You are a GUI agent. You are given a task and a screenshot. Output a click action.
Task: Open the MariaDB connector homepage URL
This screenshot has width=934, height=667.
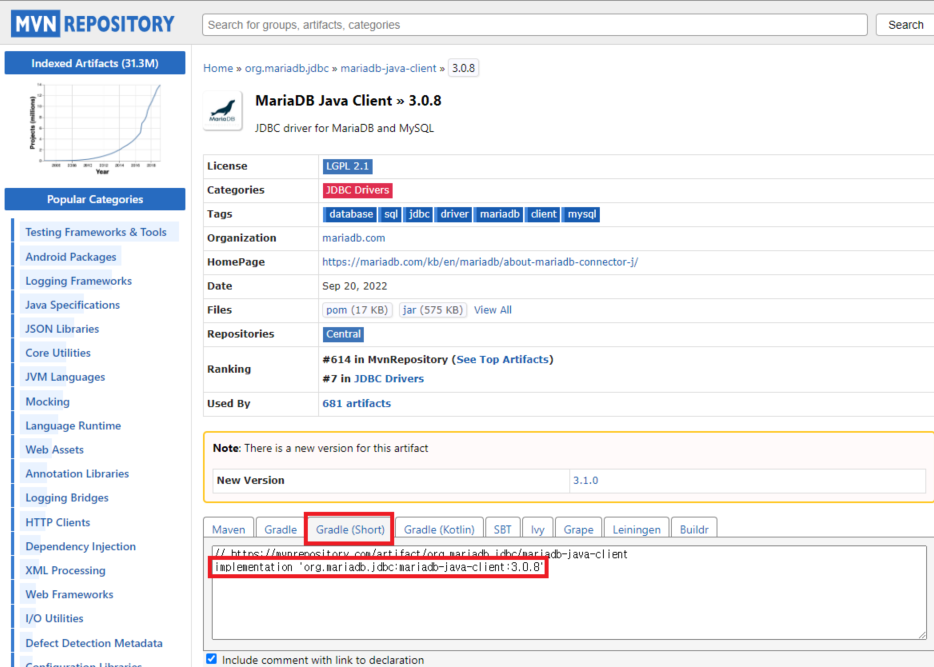(480, 262)
